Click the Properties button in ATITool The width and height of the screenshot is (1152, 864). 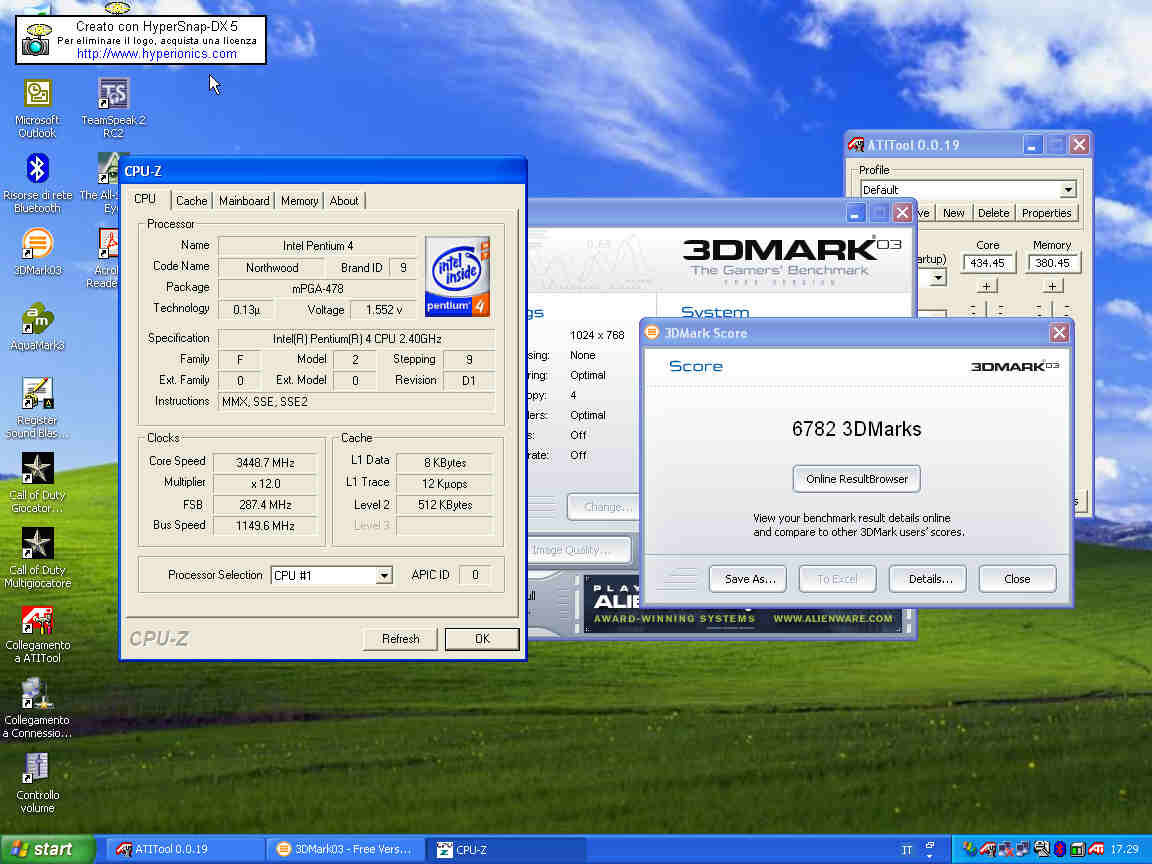[1047, 213]
